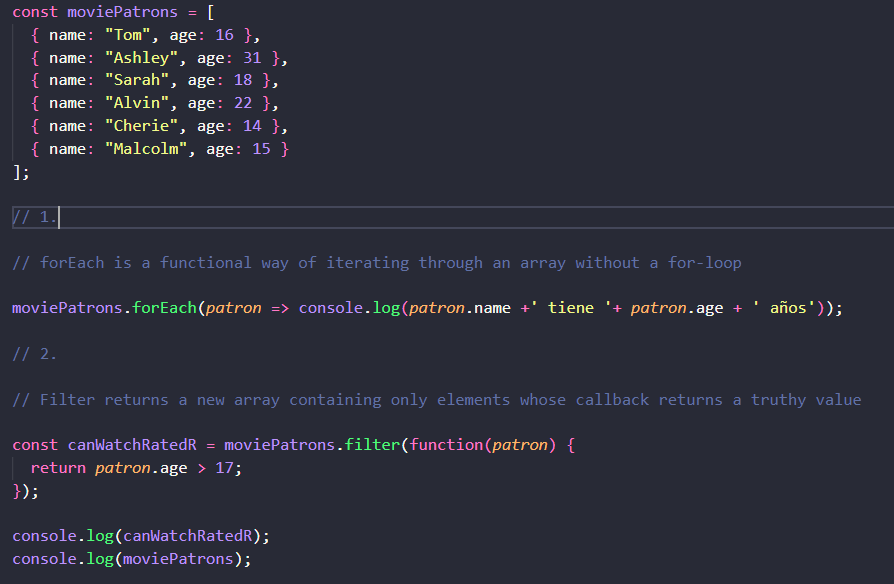Click the "// 2." comment
Screen dimensions: 894x584
35,354
